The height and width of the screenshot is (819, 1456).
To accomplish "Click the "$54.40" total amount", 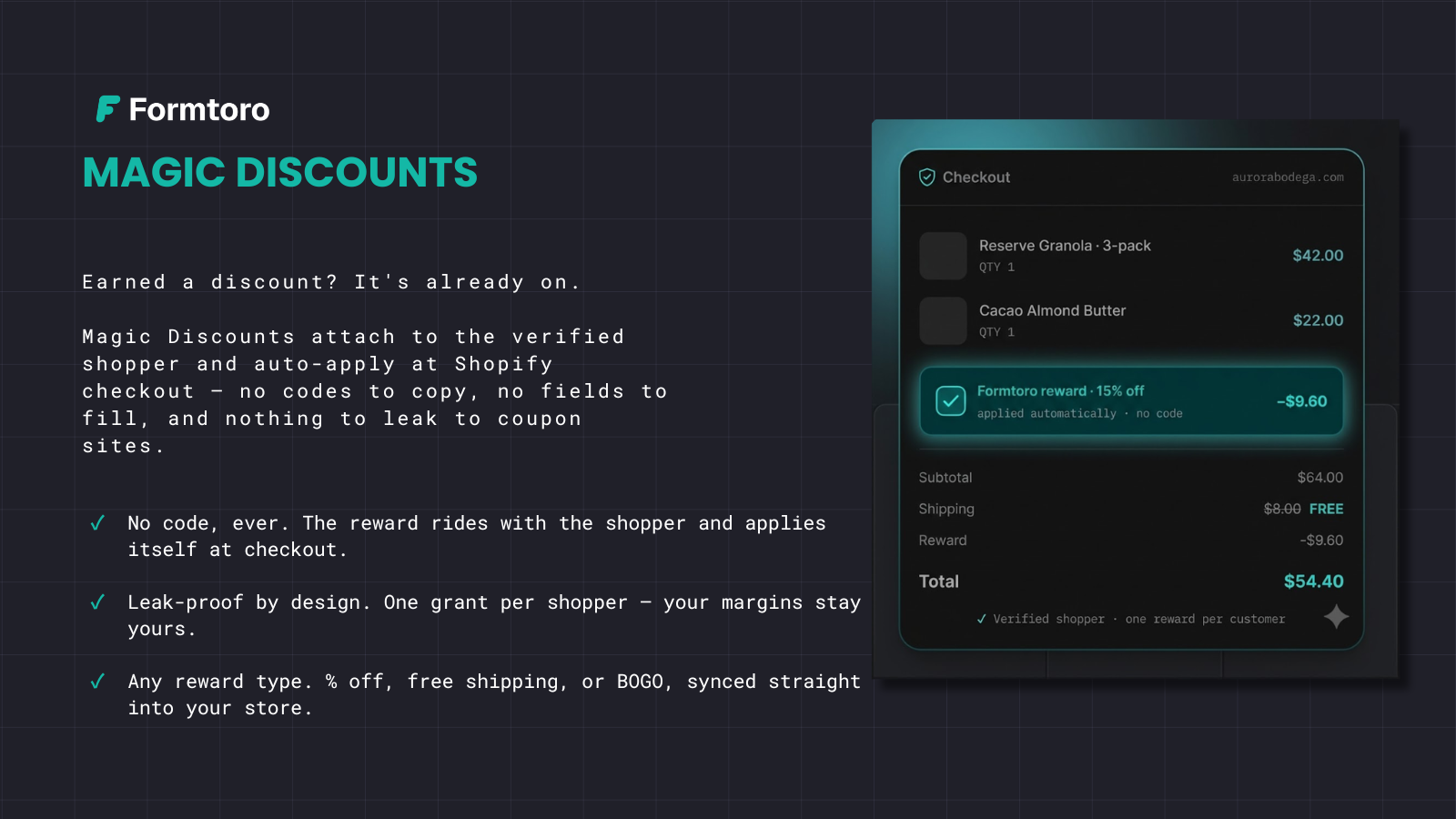I will coord(1314,581).
